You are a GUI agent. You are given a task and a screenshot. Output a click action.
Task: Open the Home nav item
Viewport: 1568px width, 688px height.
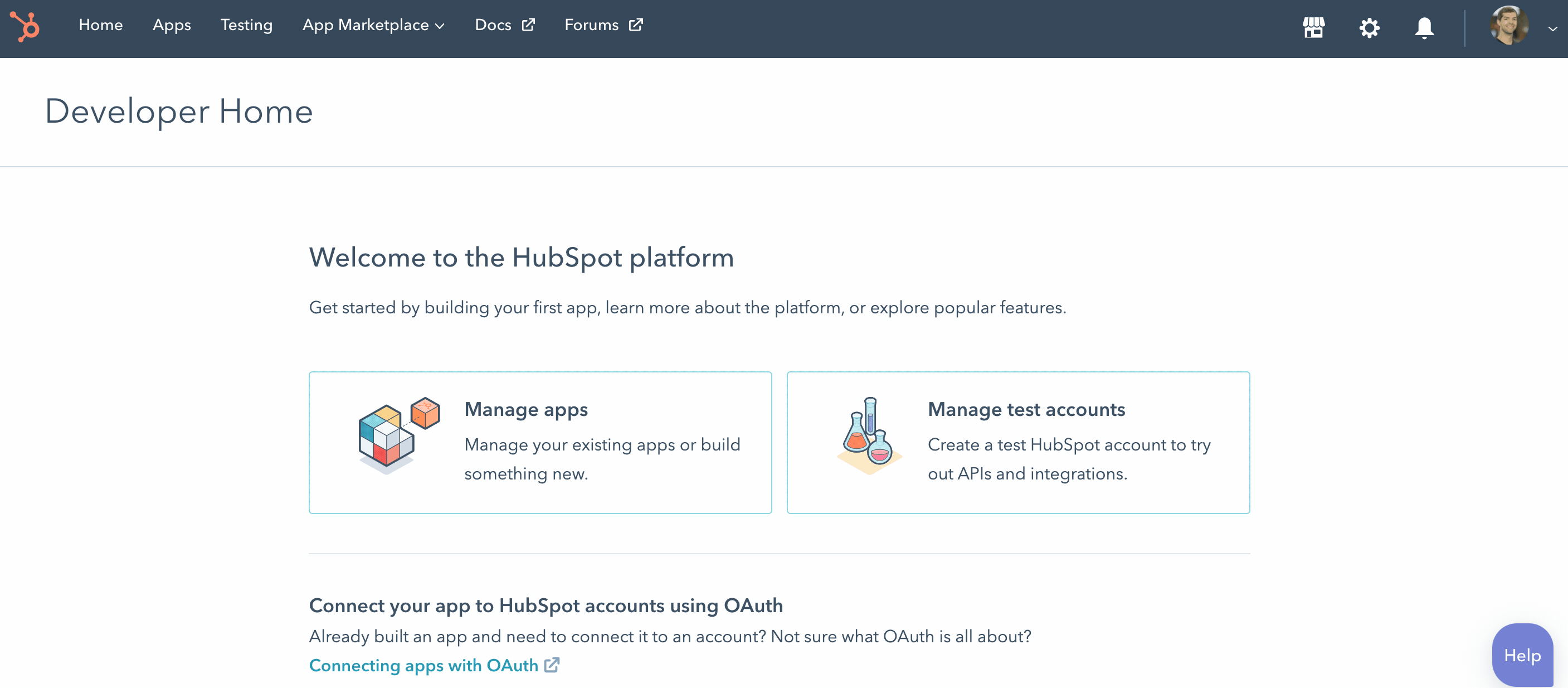(100, 25)
